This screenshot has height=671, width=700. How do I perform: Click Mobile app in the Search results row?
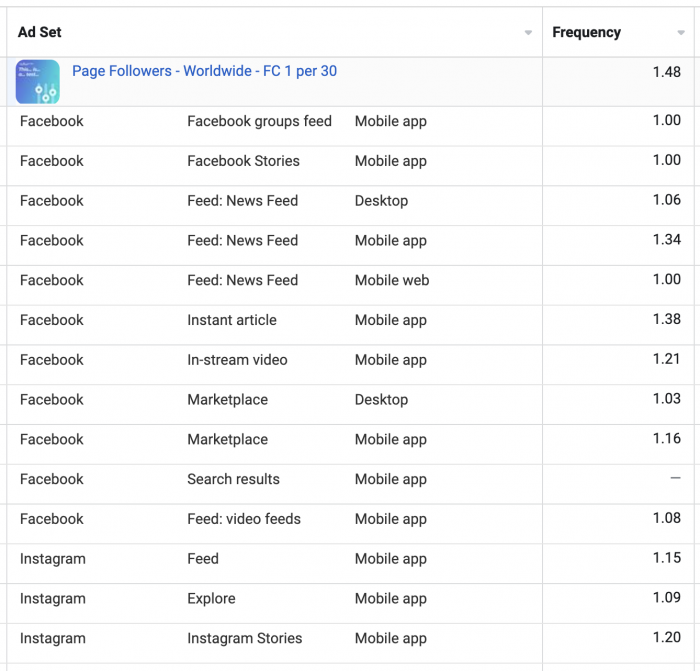tap(391, 479)
